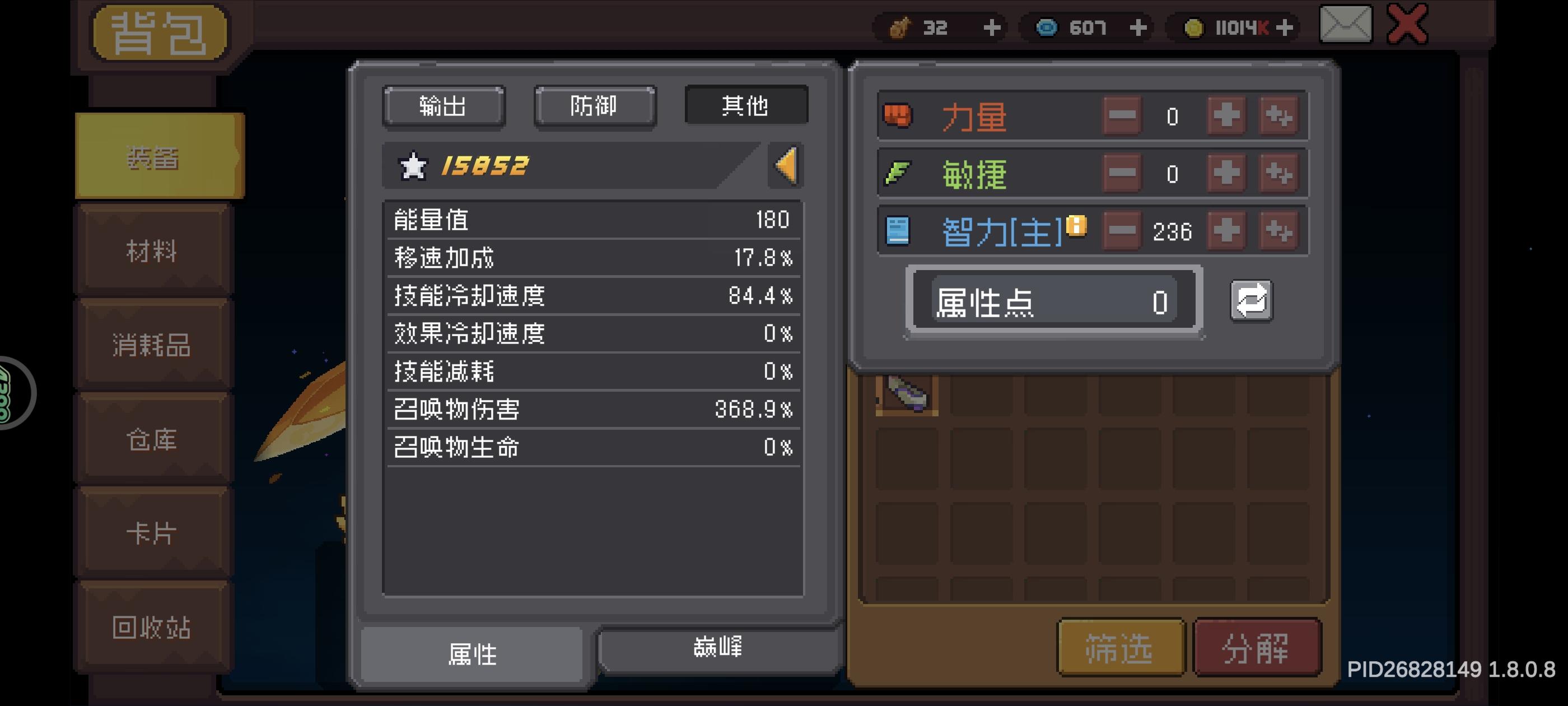
Task: Click the 分解 disassemble button
Action: (1256, 648)
